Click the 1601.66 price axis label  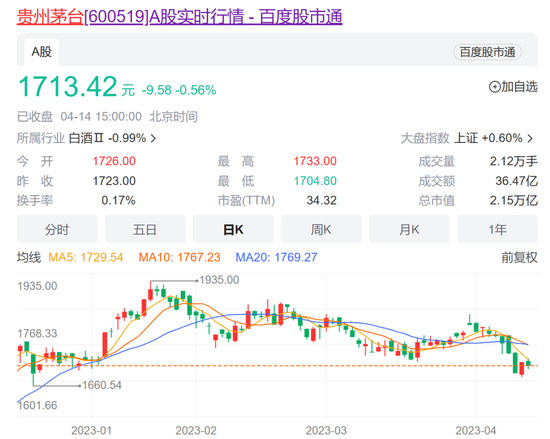[x=37, y=405]
